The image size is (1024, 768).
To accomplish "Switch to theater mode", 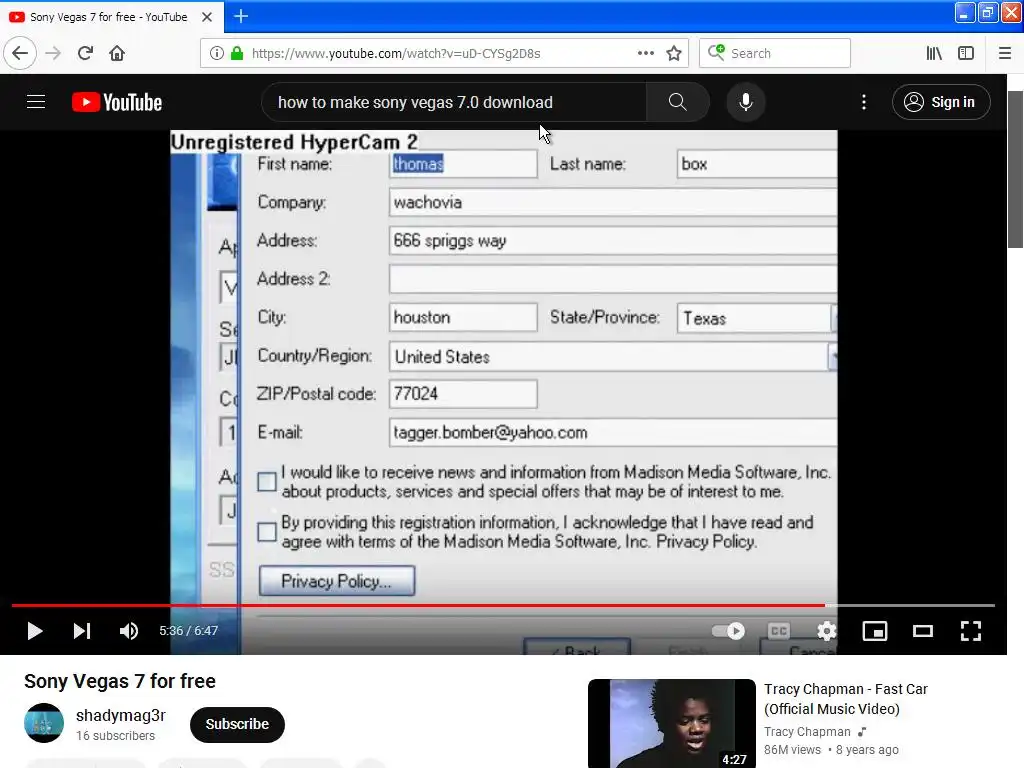I will [923, 631].
